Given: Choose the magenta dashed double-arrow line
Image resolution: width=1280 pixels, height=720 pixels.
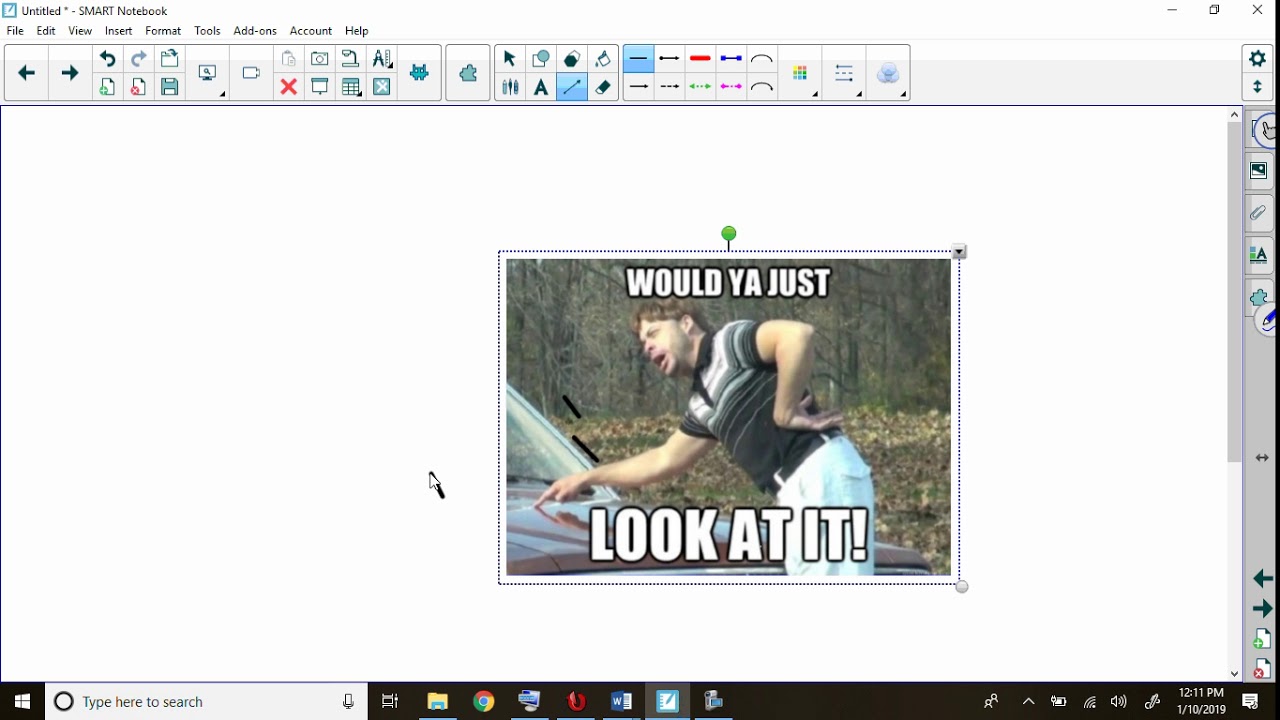Looking at the screenshot, I should click(732, 87).
